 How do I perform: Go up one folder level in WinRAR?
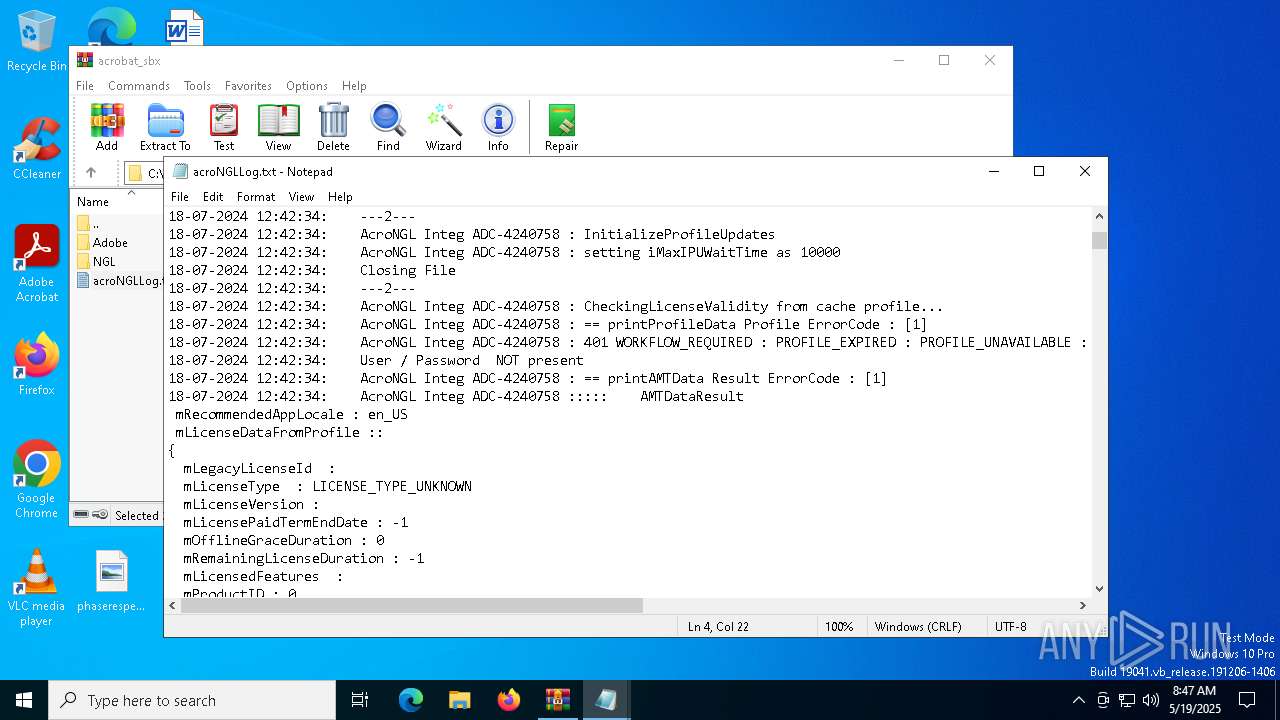(x=91, y=173)
